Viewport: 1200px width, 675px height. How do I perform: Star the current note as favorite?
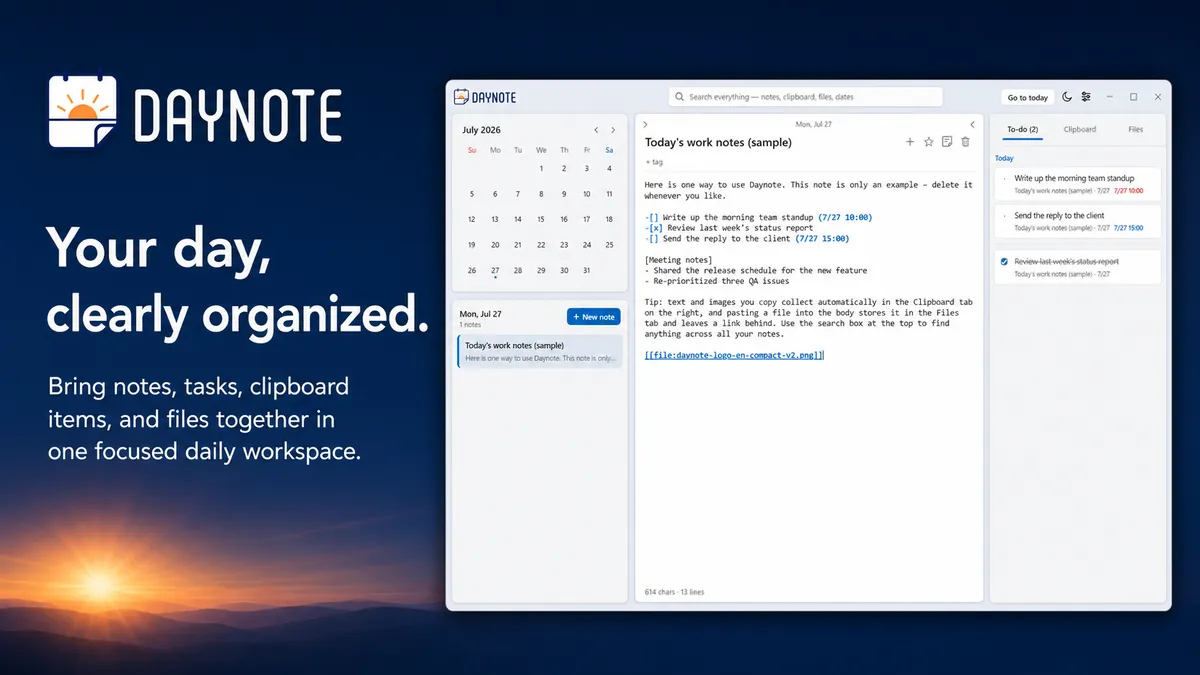click(x=928, y=142)
